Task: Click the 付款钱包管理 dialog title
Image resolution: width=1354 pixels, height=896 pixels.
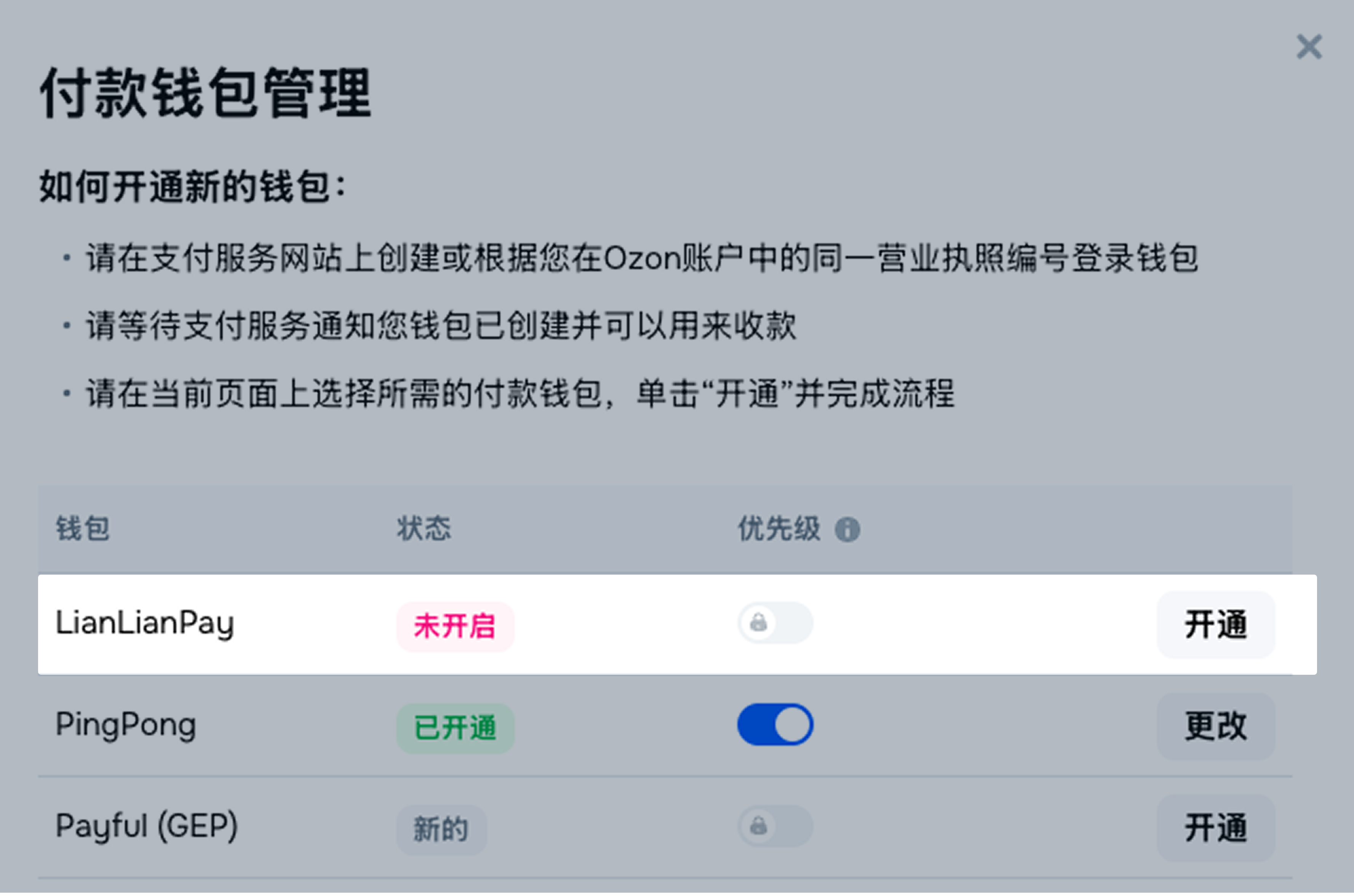Action: (206, 93)
